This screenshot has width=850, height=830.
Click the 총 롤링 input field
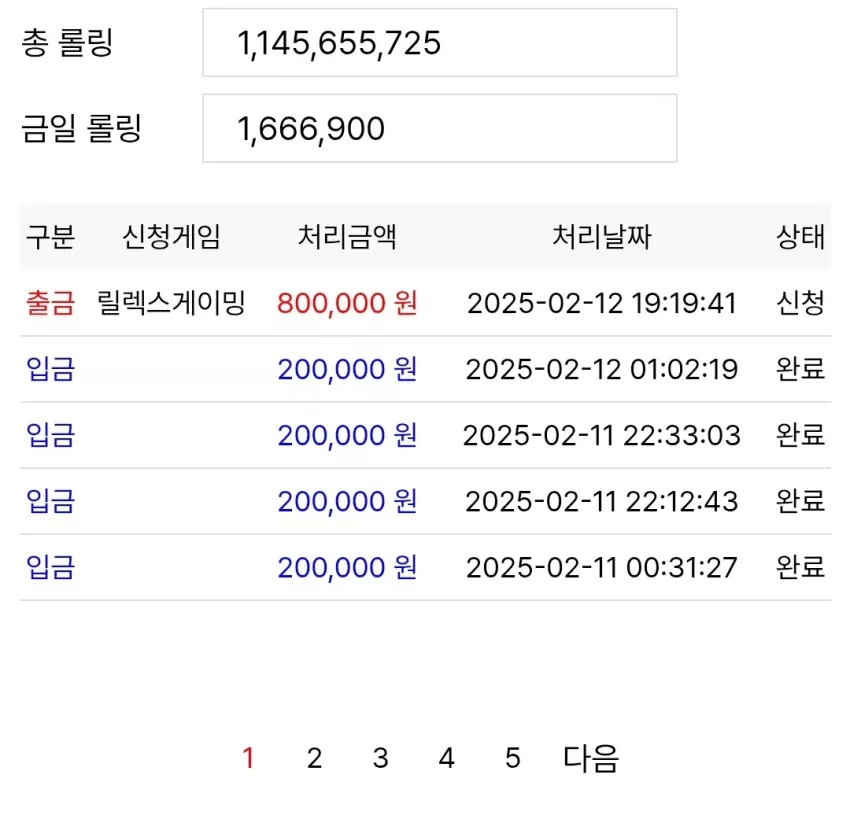click(440, 42)
